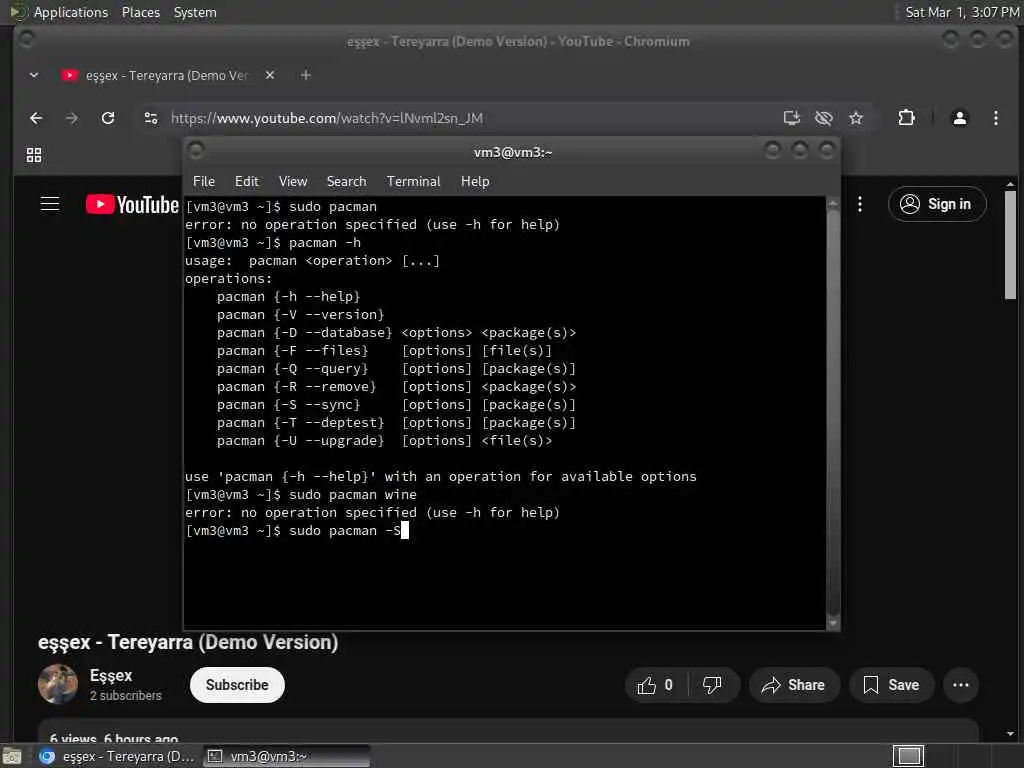Image resolution: width=1024 pixels, height=768 pixels.
Task: Click the YouTube Sign in button
Action: [x=936, y=204]
